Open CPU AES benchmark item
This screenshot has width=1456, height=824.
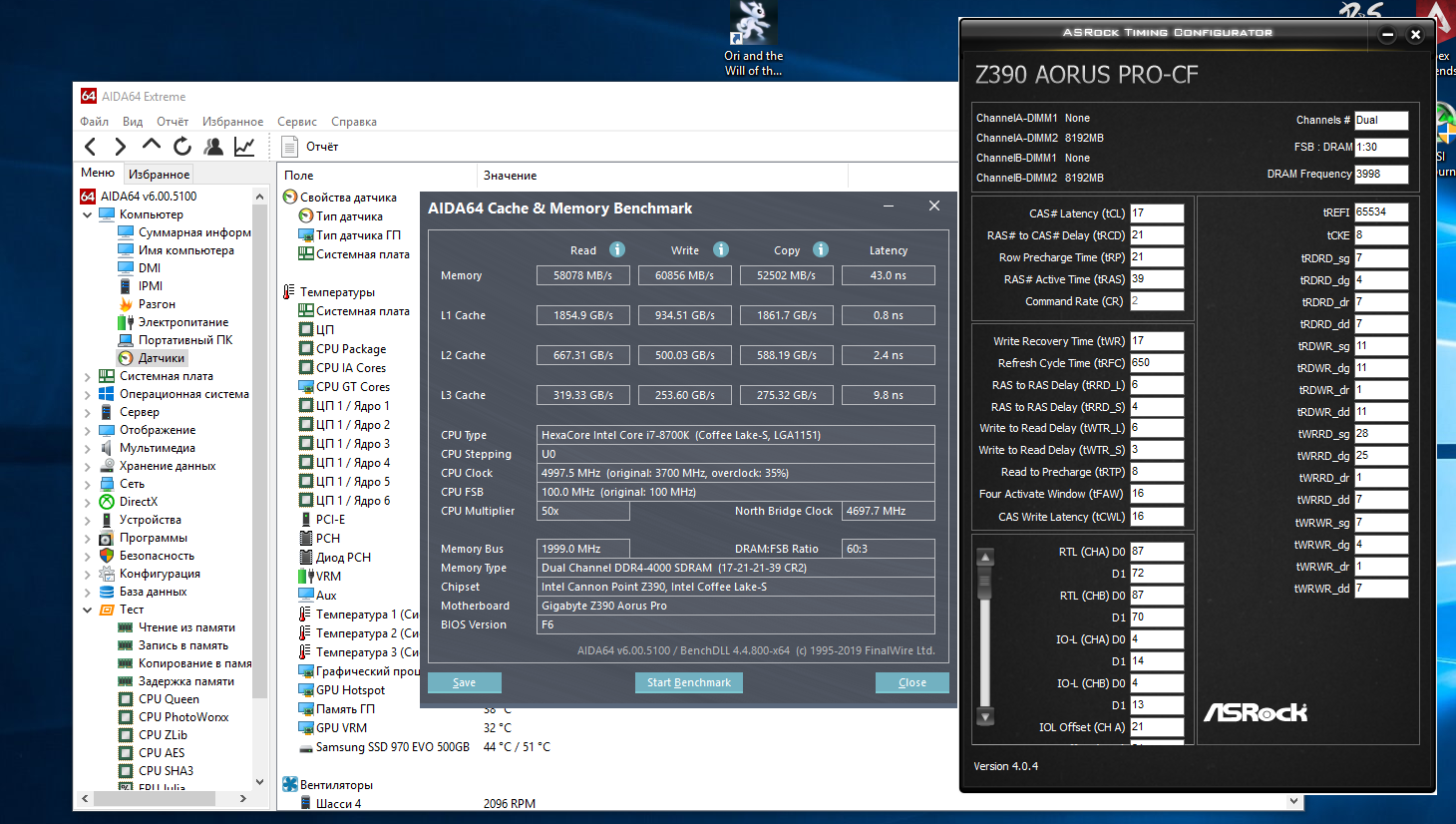point(162,753)
